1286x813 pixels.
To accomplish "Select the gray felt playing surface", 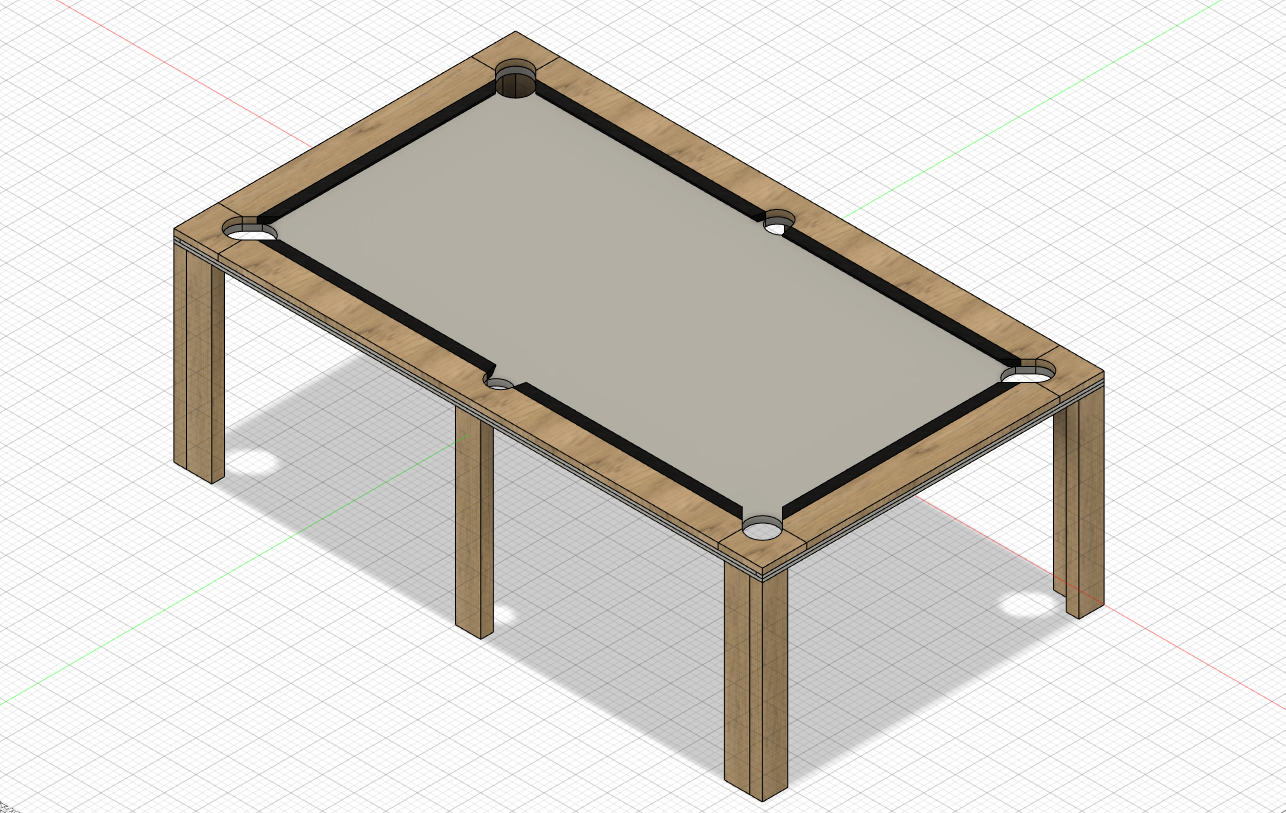I will coord(640,290).
